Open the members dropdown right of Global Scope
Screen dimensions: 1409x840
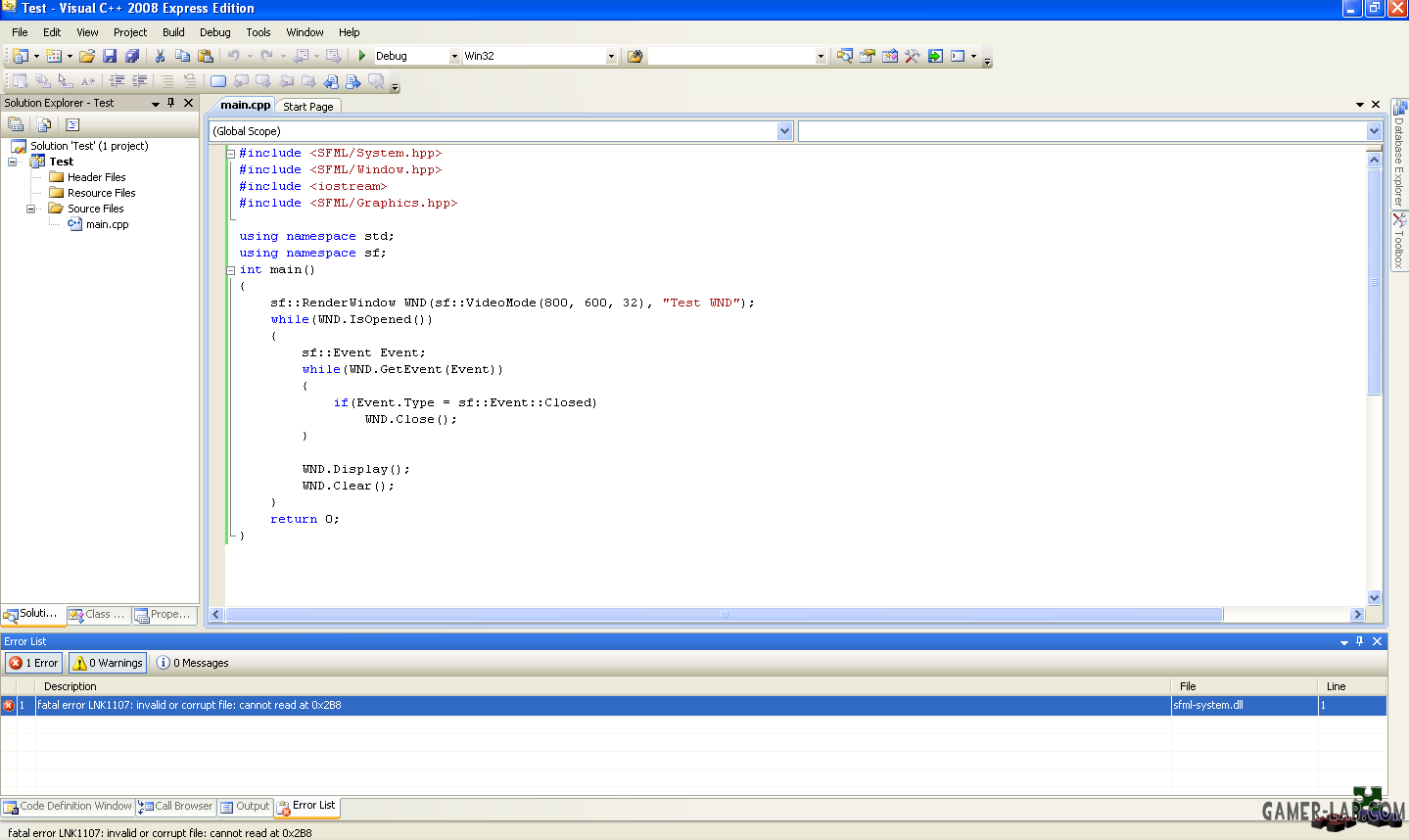tap(1374, 131)
